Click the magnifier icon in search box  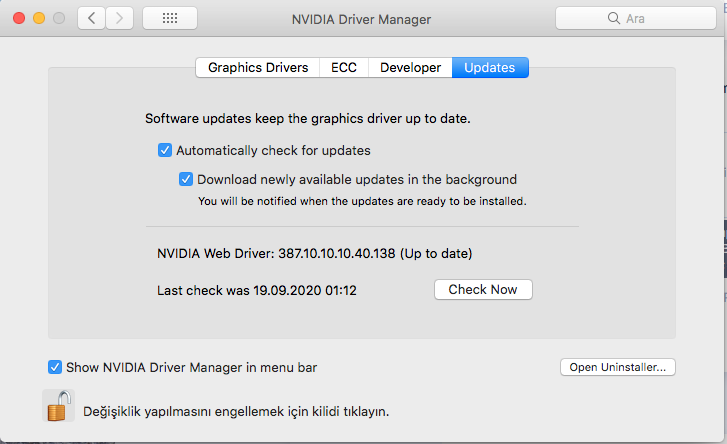[x=614, y=18]
